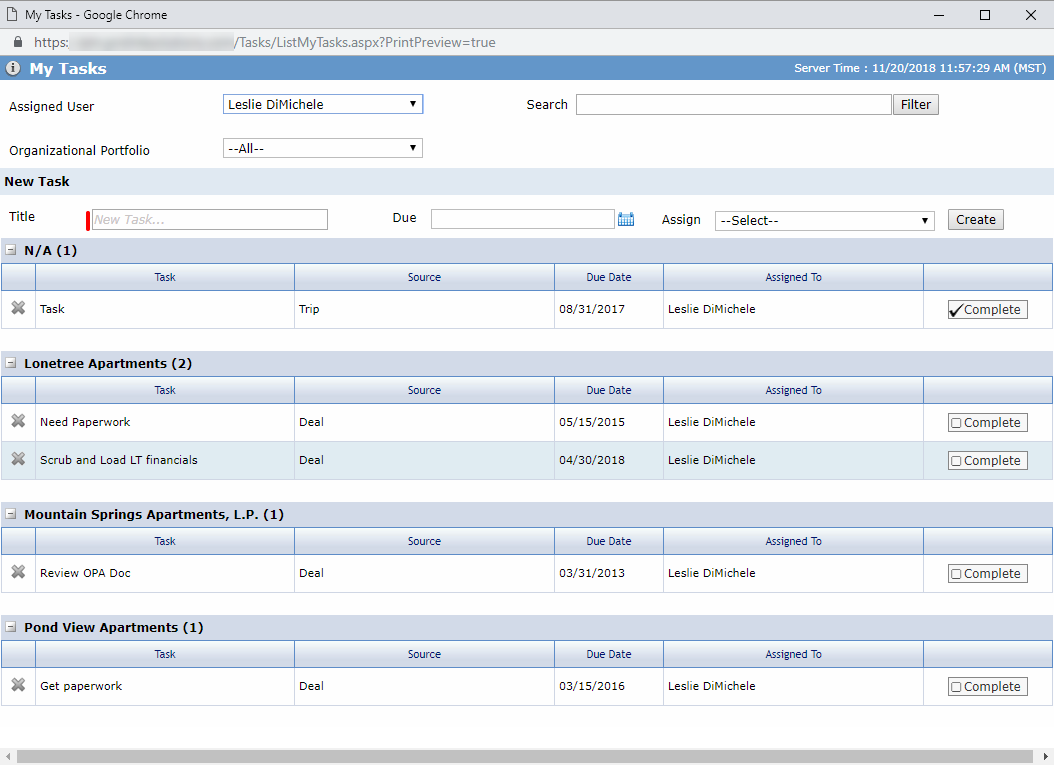
Task: Click the Create button for new task
Action: [975, 219]
